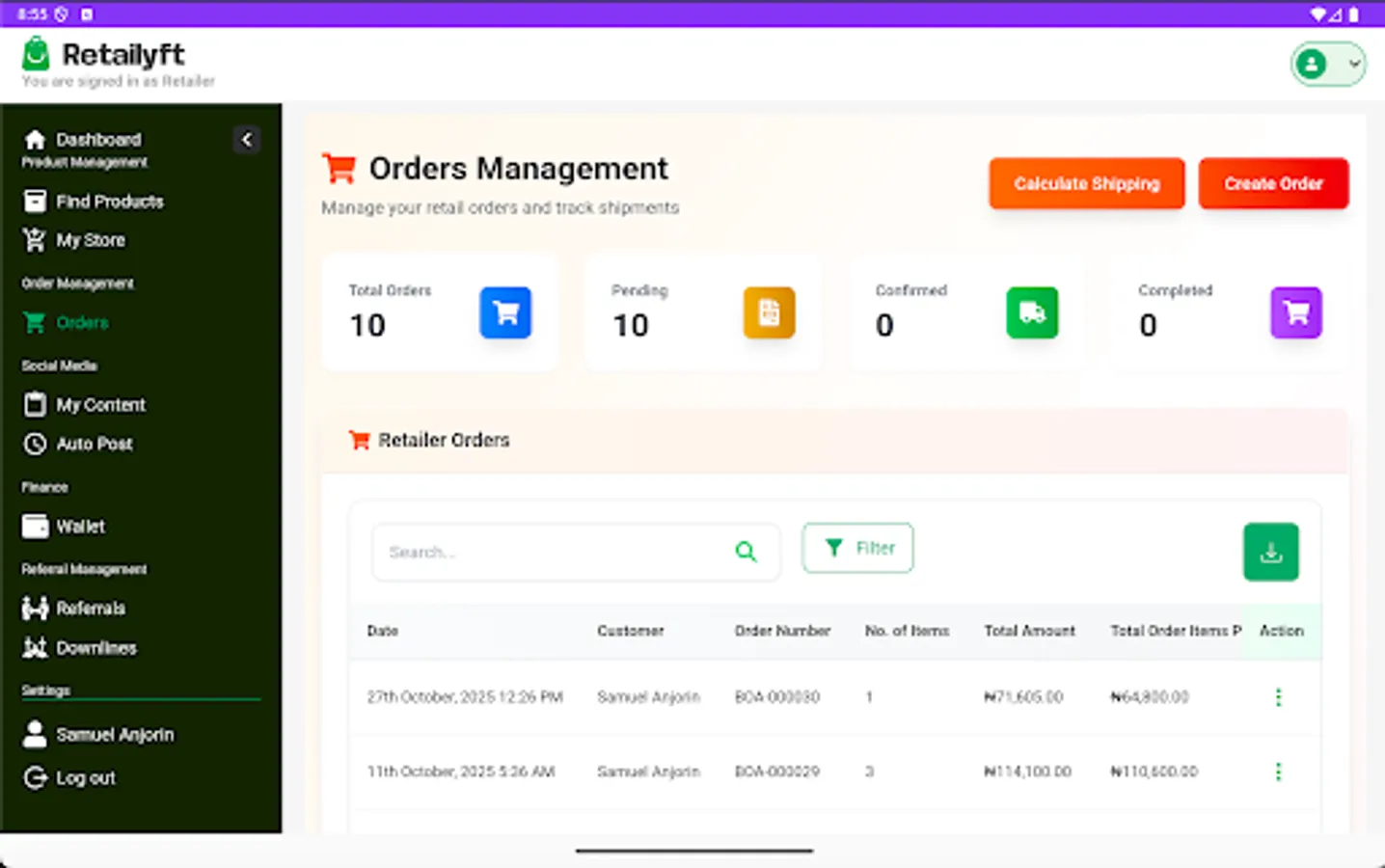Open the Auto Post clock icon
This screenshot has height=868, width=1385.
(35, 444)
